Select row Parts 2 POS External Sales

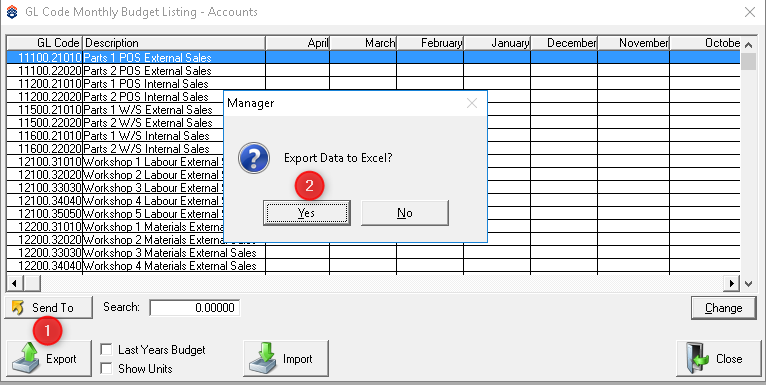point(373,70)
